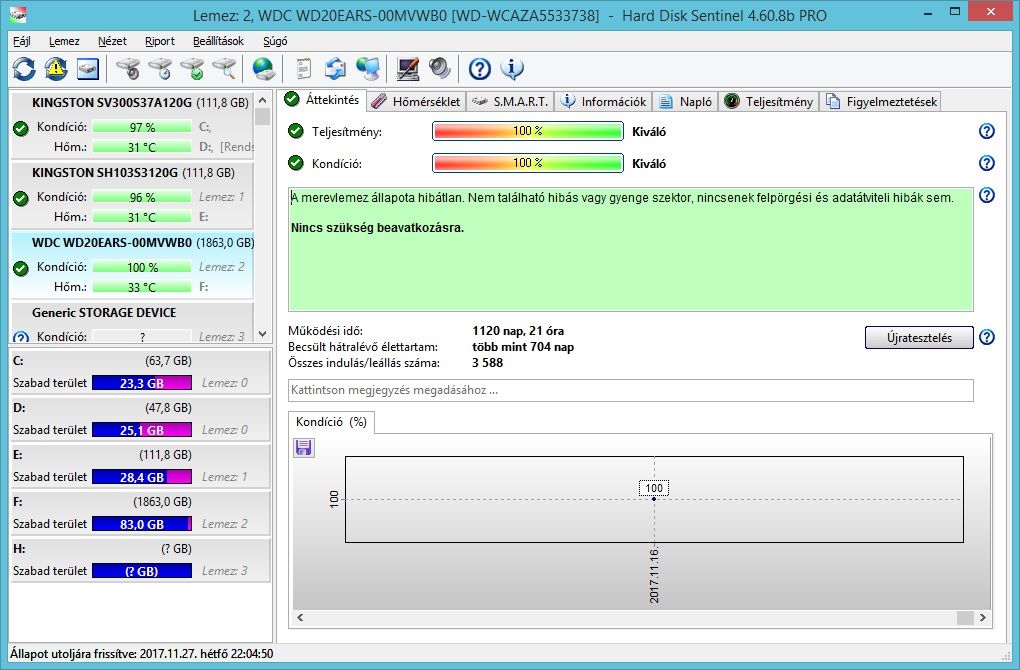Viewport: 1020px width, 670px height.
Task: Click the Teljesítmény 100 % gradient bar
Action: point(528,131)
